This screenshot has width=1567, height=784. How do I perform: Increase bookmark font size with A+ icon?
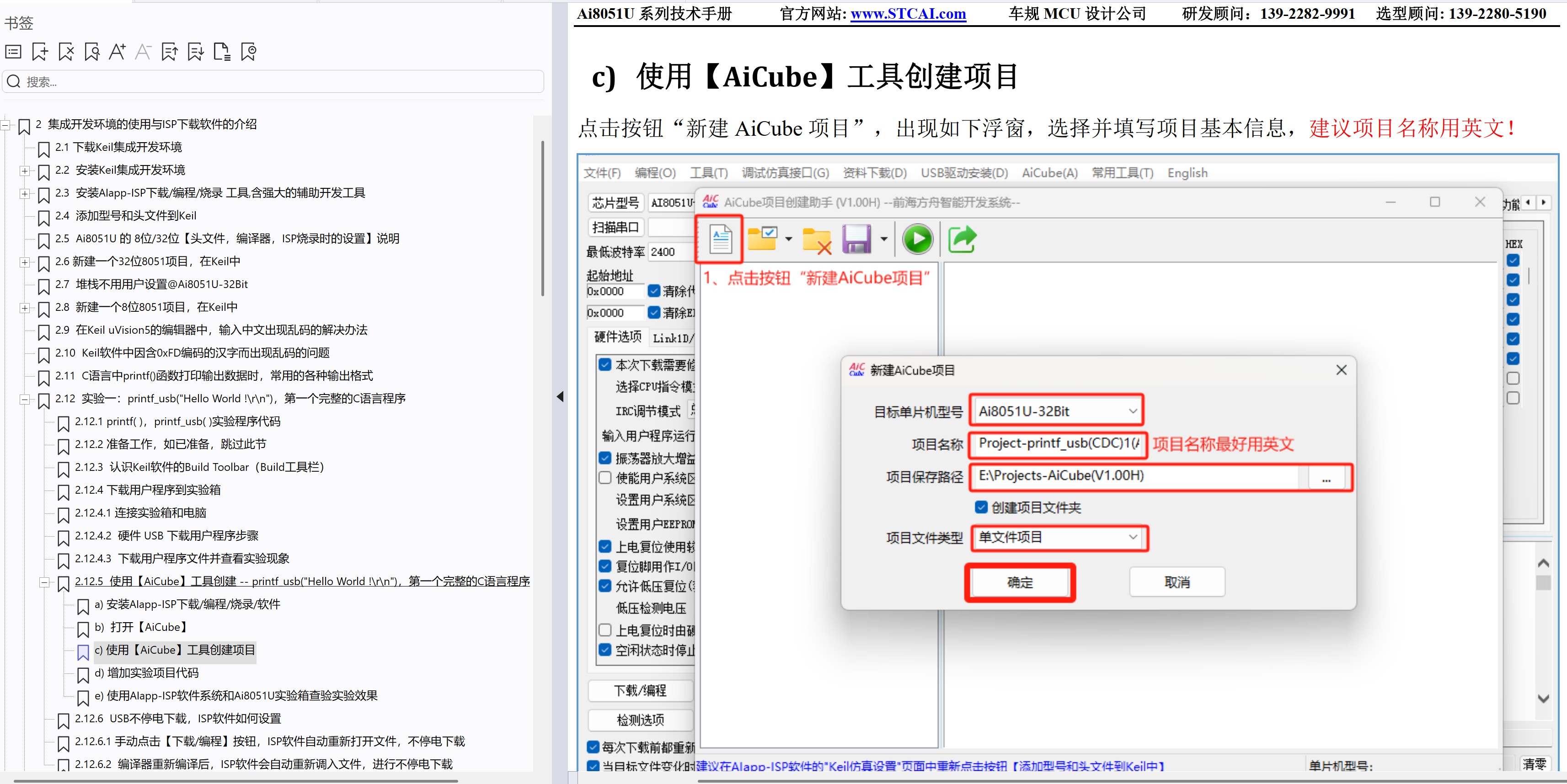point(118,52)
